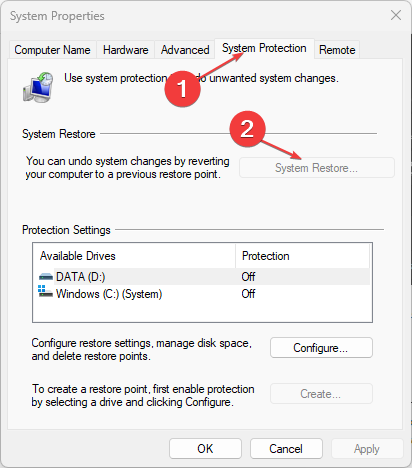Click the red step 2 marker
Screen dimensions: 412x468
(247, 129)
